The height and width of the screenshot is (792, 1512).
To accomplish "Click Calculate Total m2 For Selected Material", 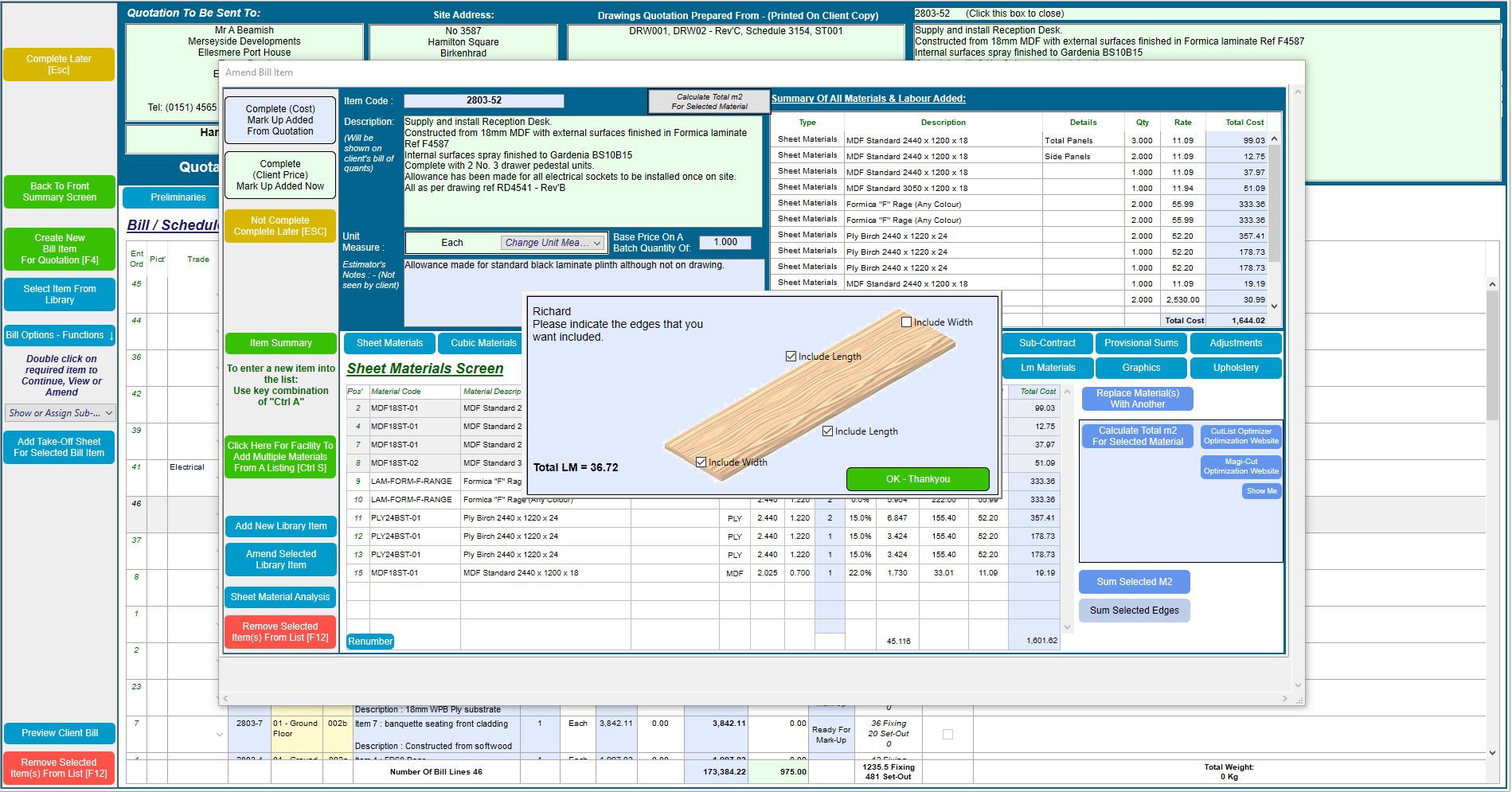I will (1137, 436).
